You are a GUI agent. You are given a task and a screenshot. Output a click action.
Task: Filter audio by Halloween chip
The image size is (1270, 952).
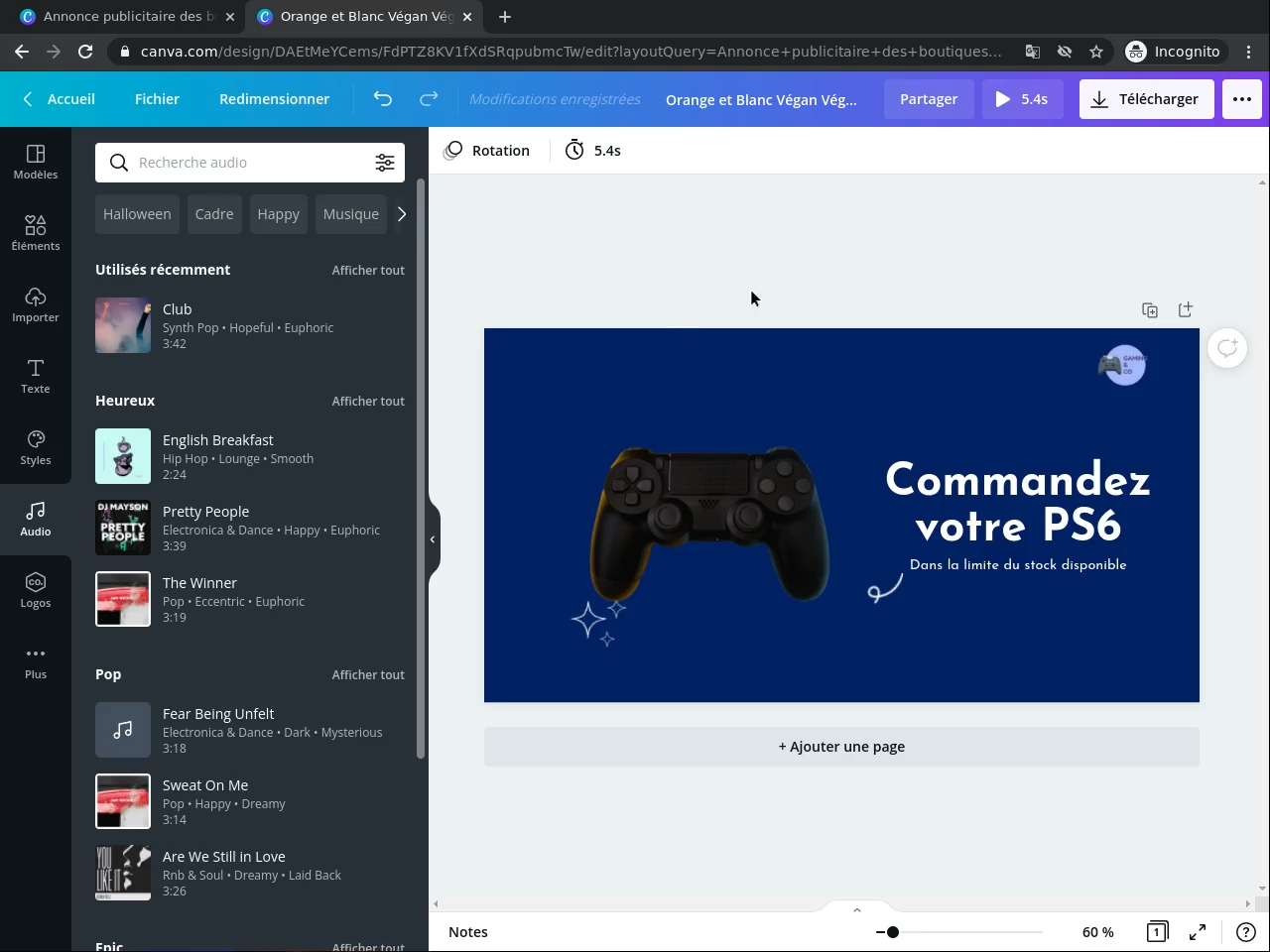137,214
